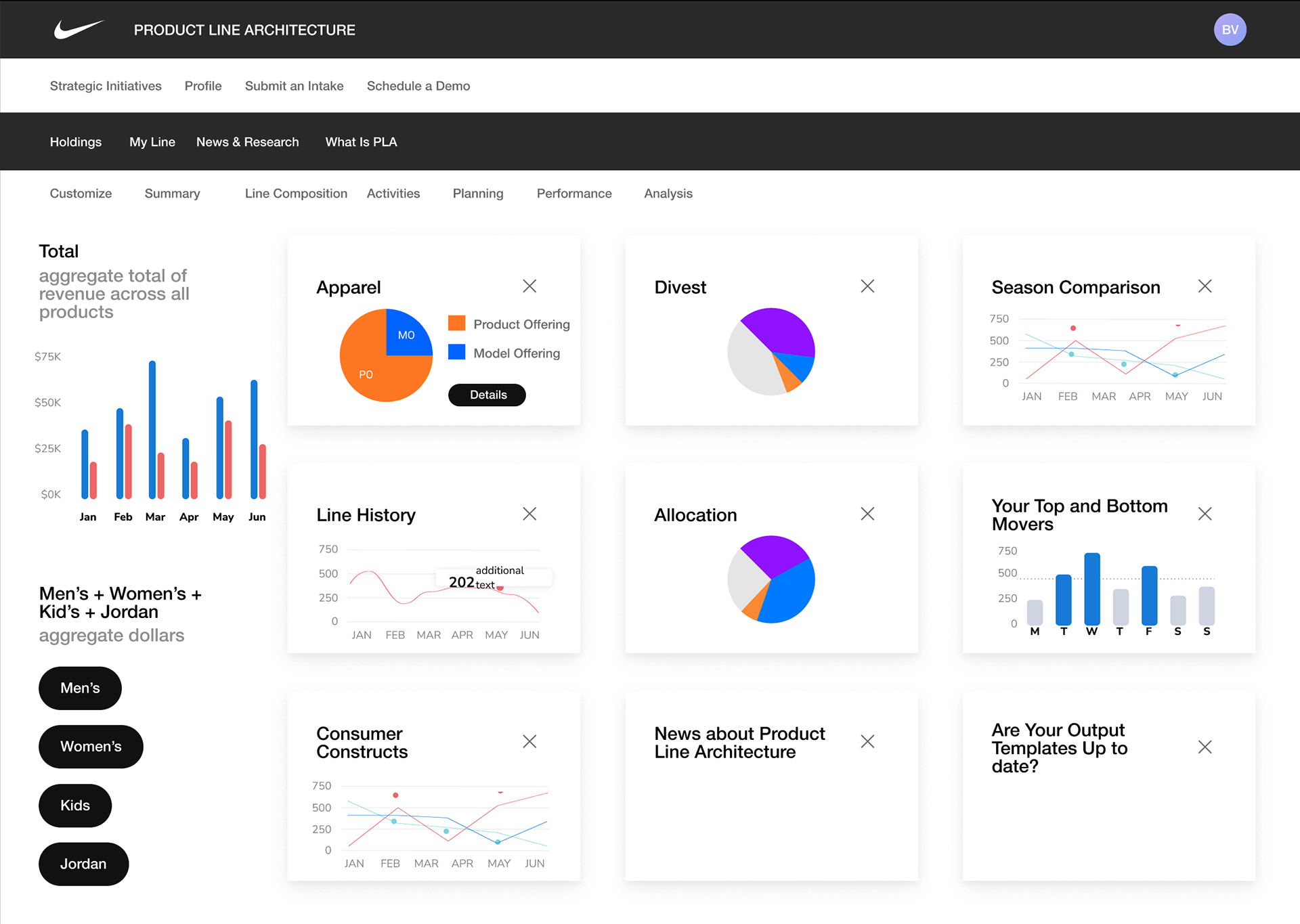Click the orange Product Offering swatch
1300x924 pixels.
pos(457,324)
